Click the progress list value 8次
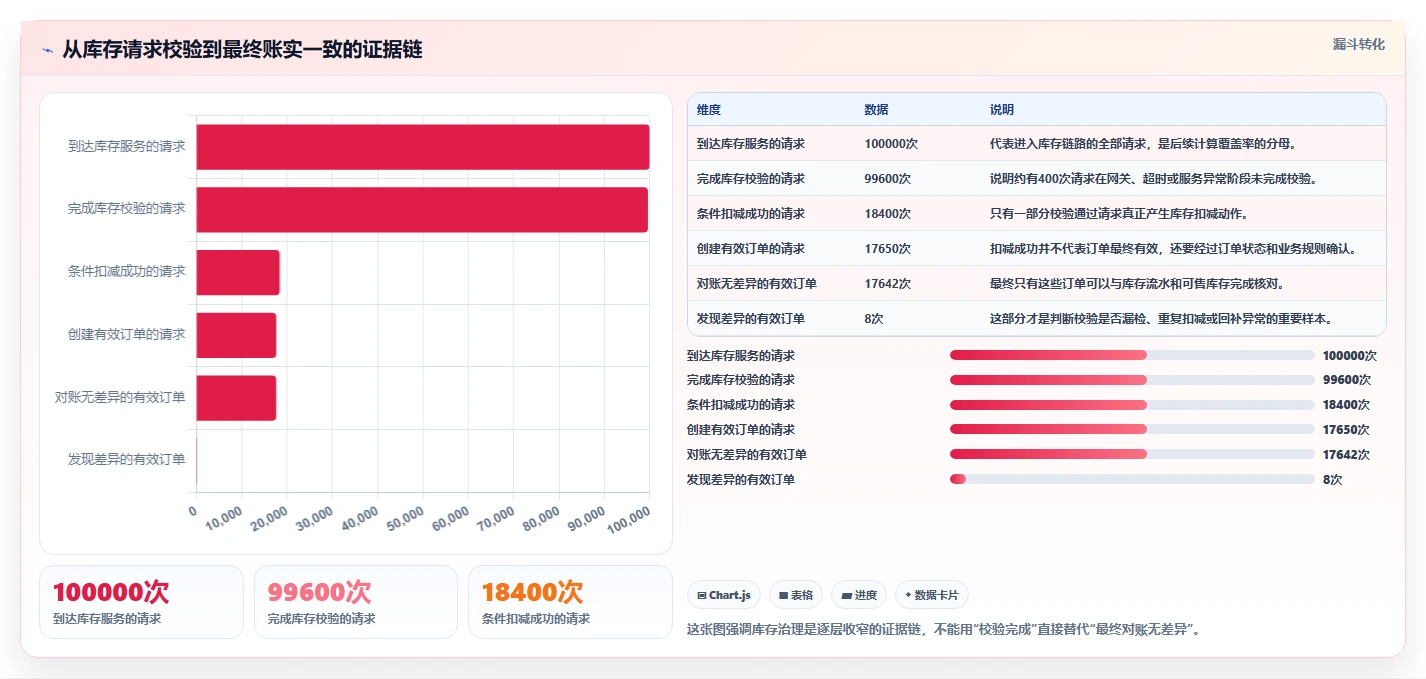This screenshot has width=1426, height=679. [1332, 480]
